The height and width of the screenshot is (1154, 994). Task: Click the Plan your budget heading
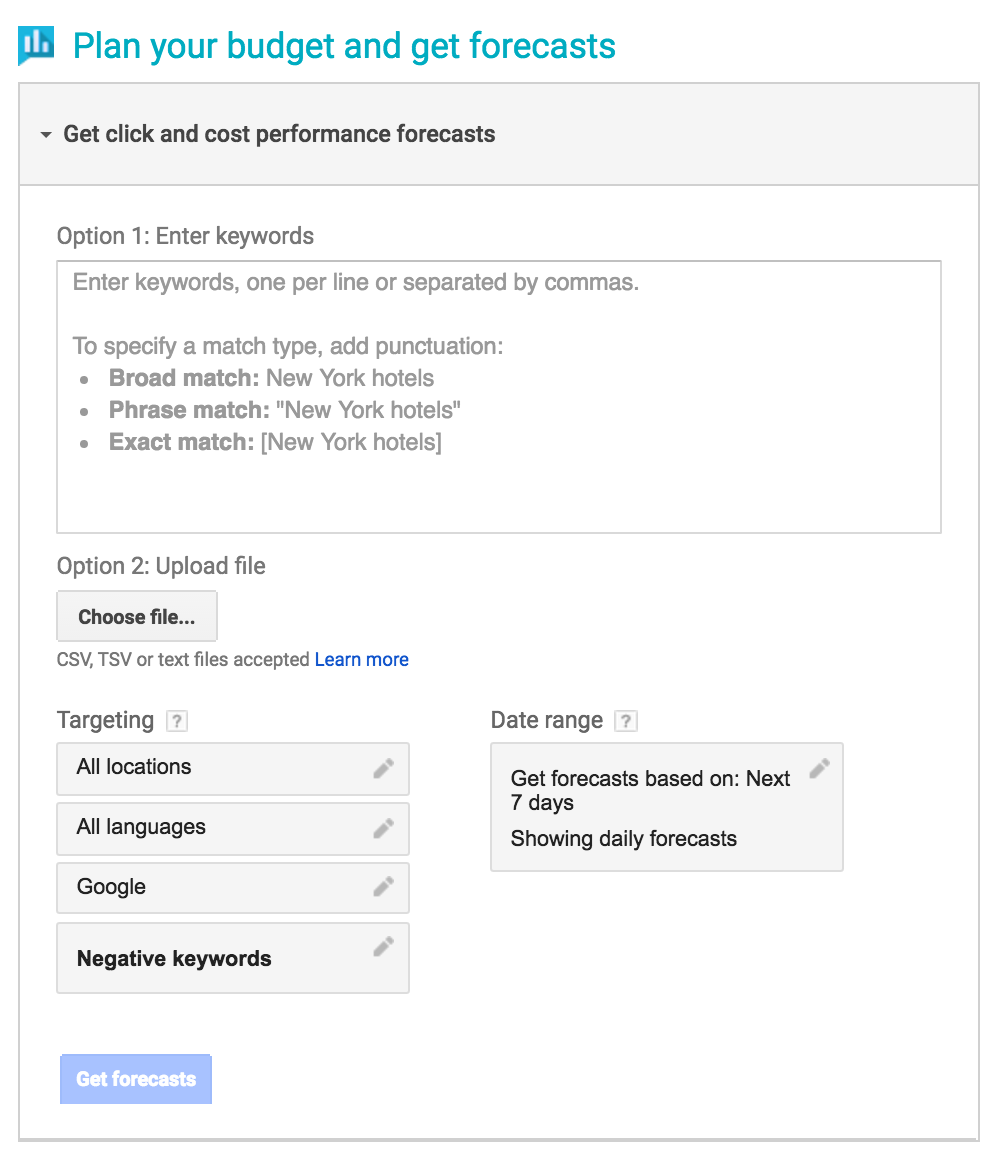coord(344,46)
